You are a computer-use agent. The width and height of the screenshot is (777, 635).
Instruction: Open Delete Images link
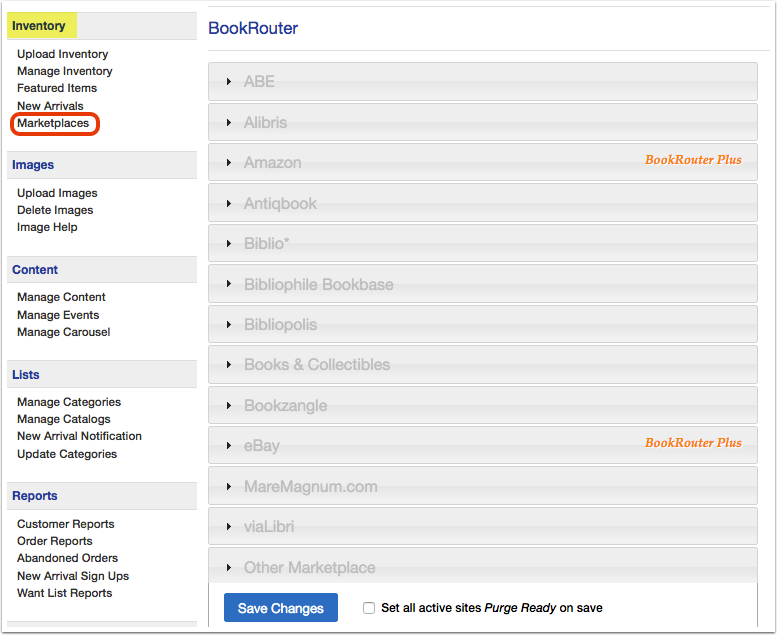(x=55, y=210)
